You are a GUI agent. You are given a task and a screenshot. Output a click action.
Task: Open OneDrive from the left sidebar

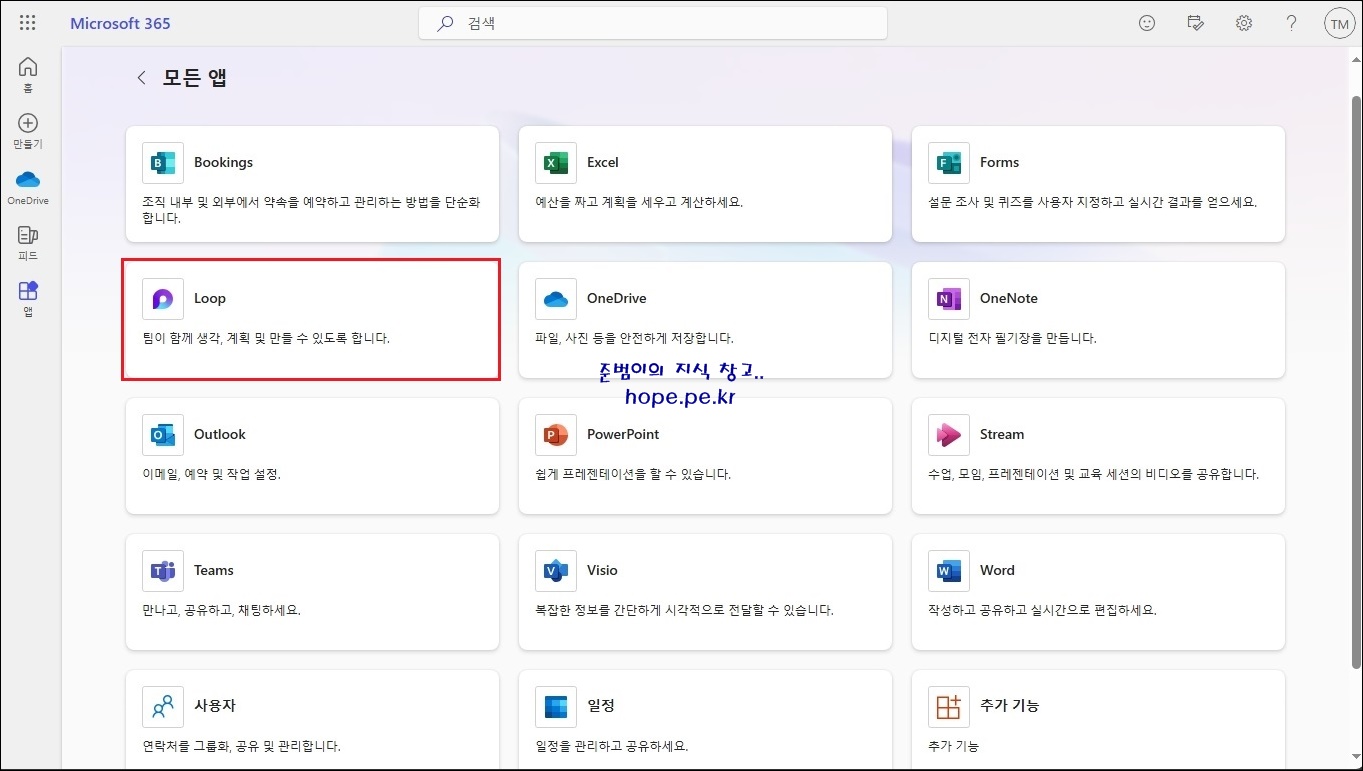28,187
